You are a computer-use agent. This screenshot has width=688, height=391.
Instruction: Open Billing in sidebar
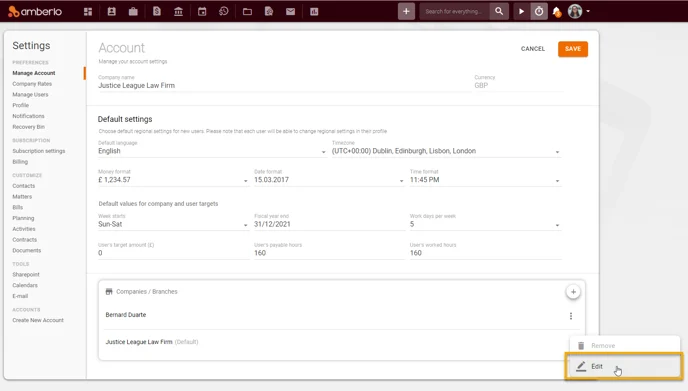[x=20, y=162]
